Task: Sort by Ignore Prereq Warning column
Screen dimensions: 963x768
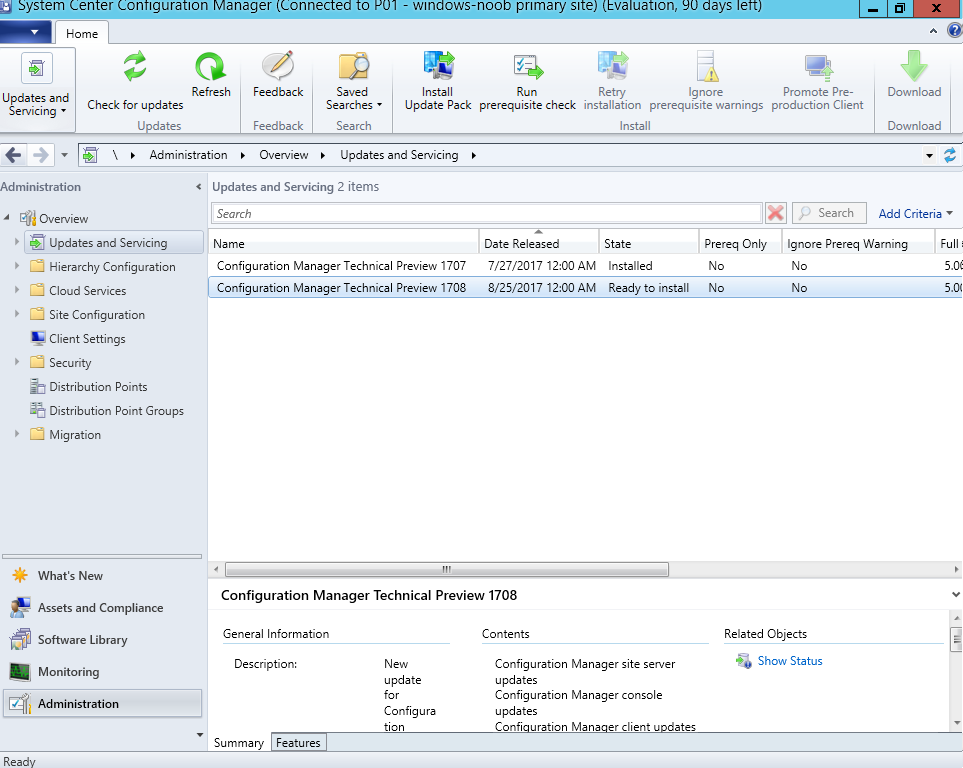Action: pos(858,243)
